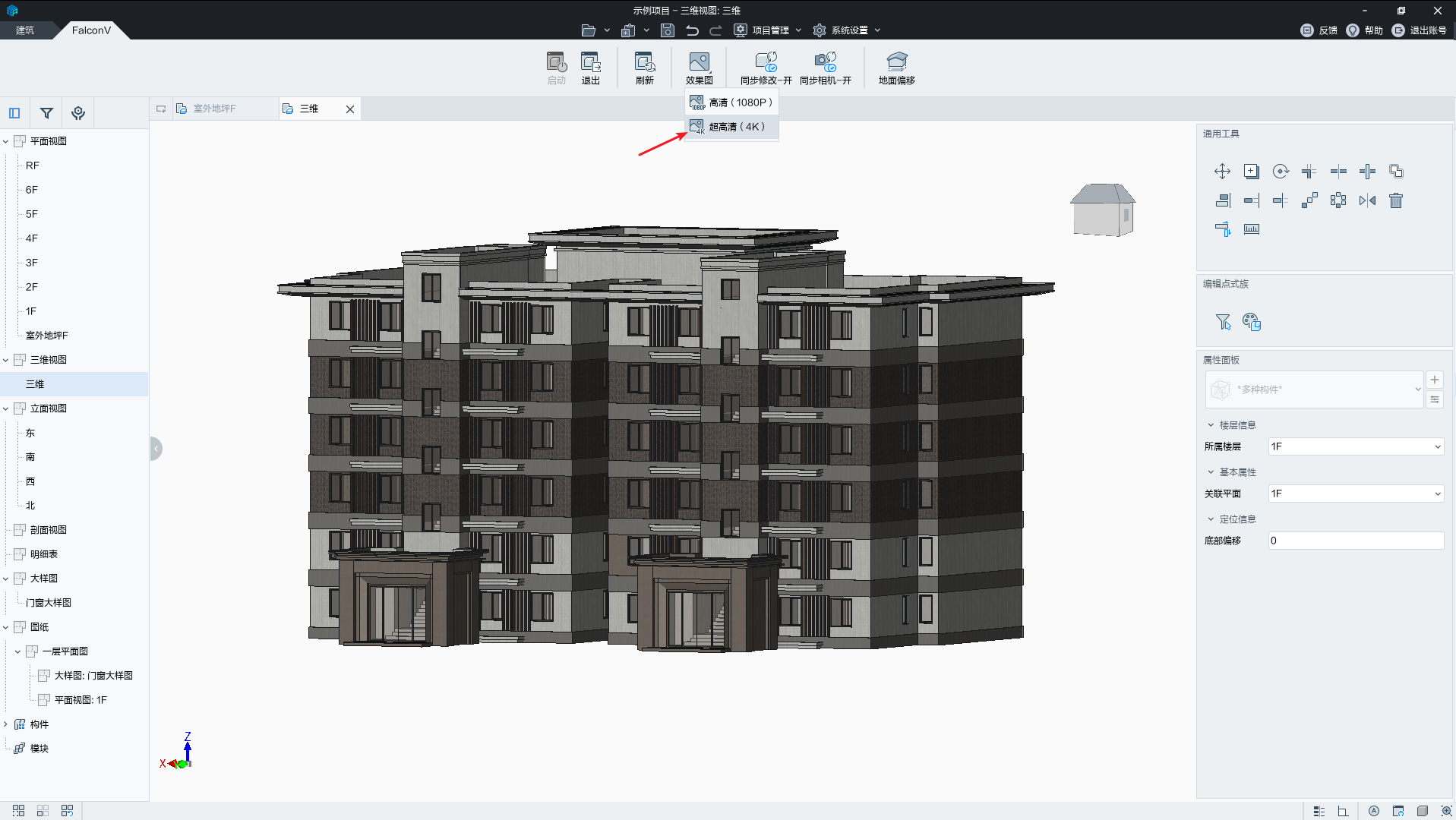This screenshot has width=1456, height=820.
Task: Click the Save disk icon
Action: [x=667, y=30]
